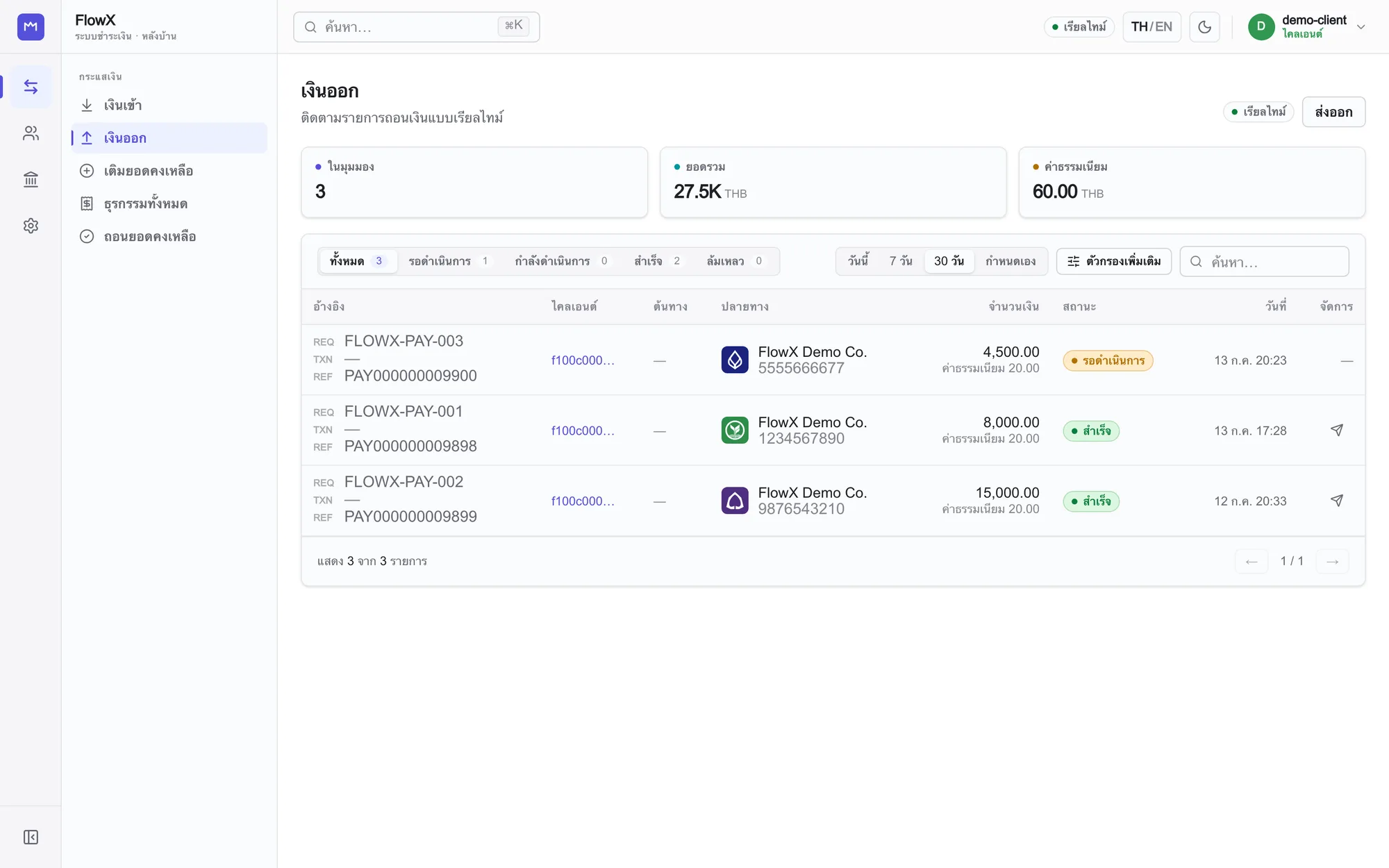Open เติมยอดคงเหลือ sidebar item
Image resolution: width=1389 pixels, height=868 pixels.
[x=169, y=171]
